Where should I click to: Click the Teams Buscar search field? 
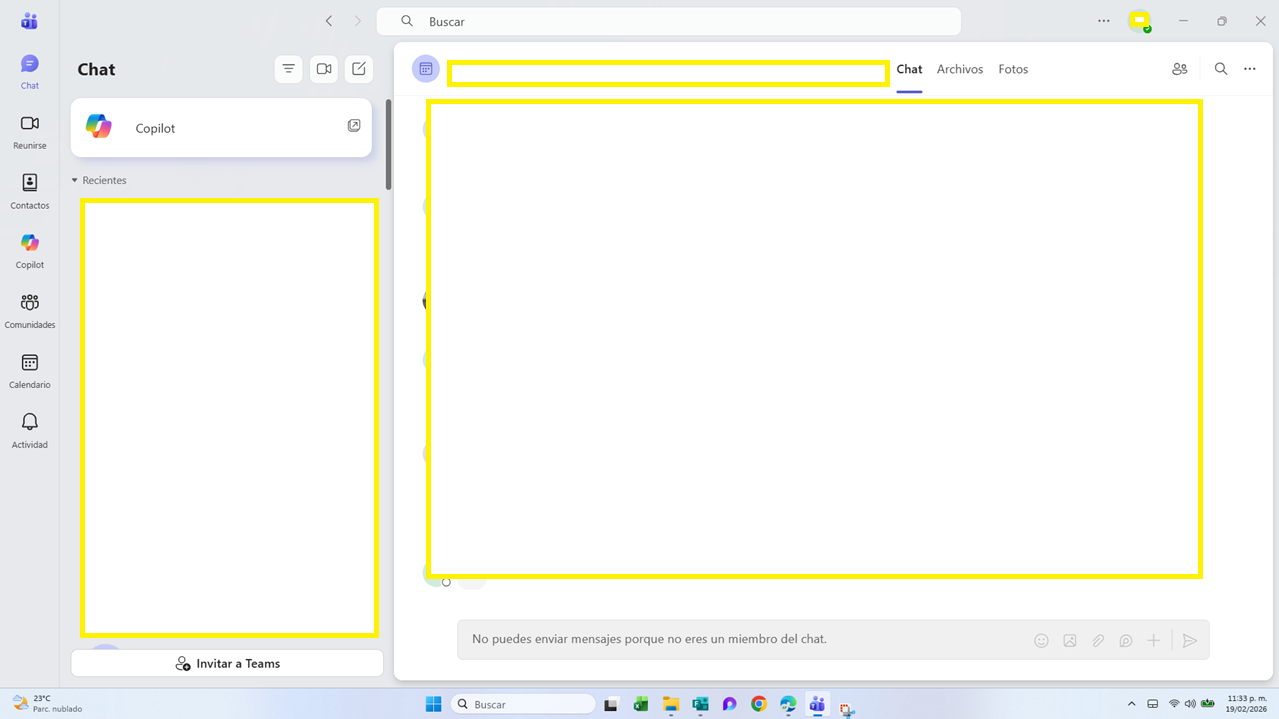(x=668, y=21)
